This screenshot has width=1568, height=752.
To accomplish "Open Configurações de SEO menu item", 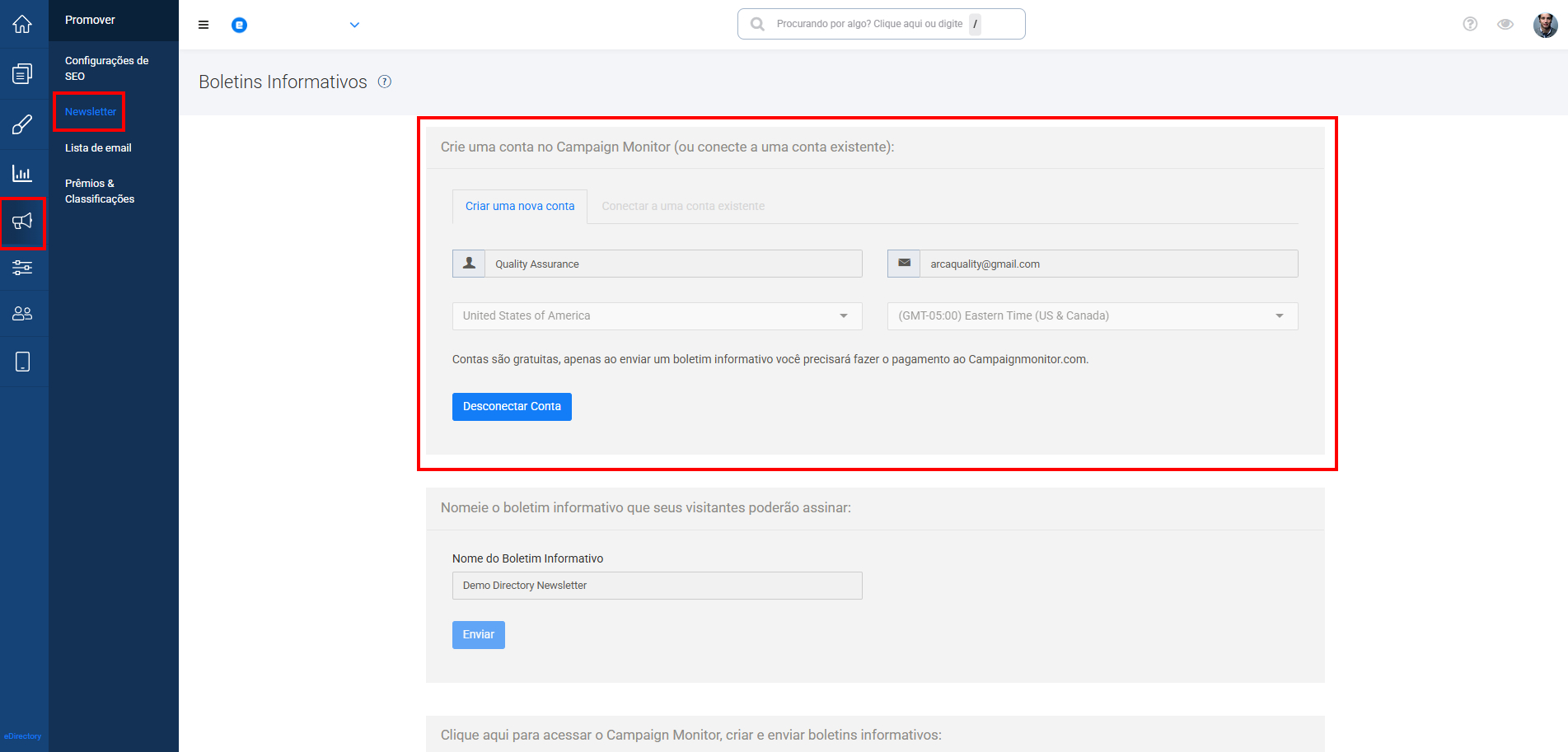I will click(x=107, y=68).
